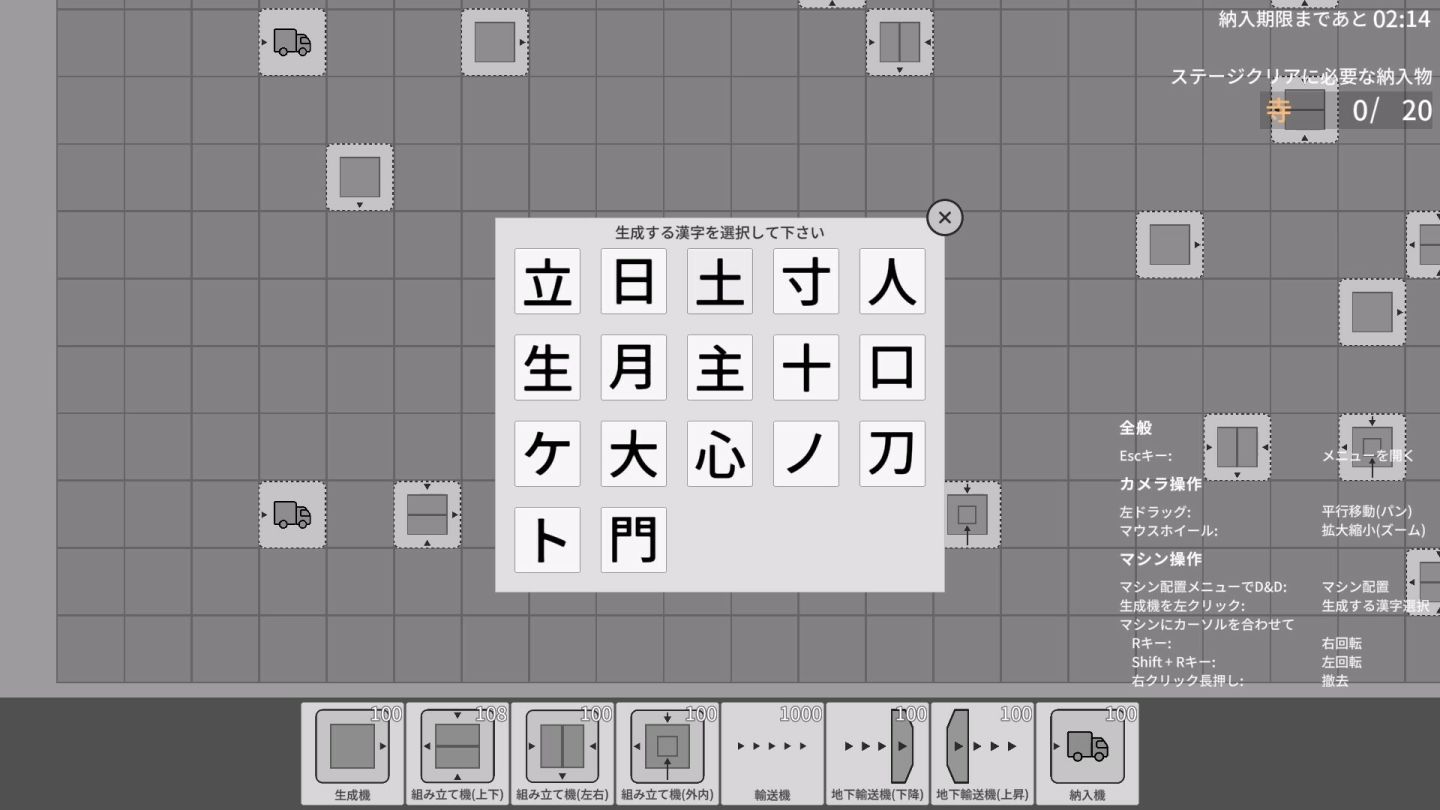1440x810 pixels.
Task: Select the 生成機 generator machine in toolbar
Action: pos(352,753)
